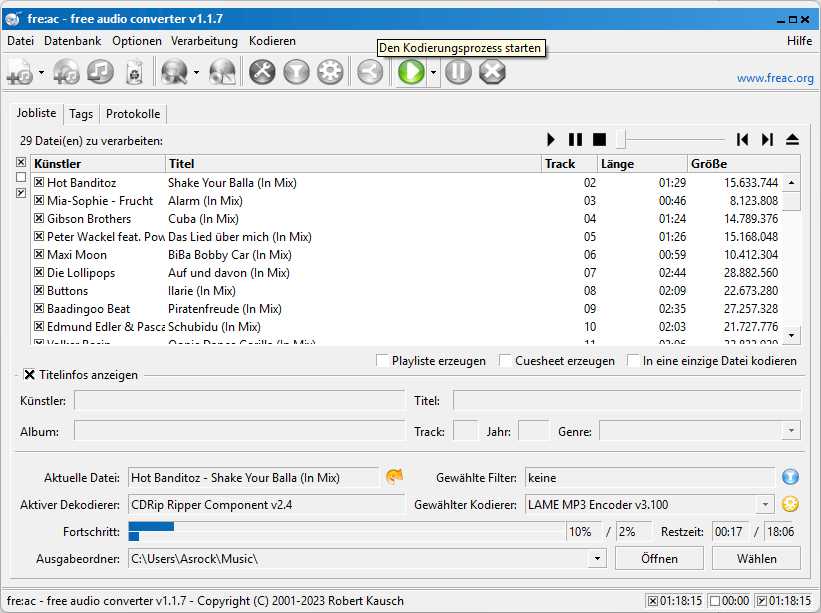Configure encoder with yellow gear icon
Screen dimensions: 821x613
pyautogui.click(x=790, y=504)
